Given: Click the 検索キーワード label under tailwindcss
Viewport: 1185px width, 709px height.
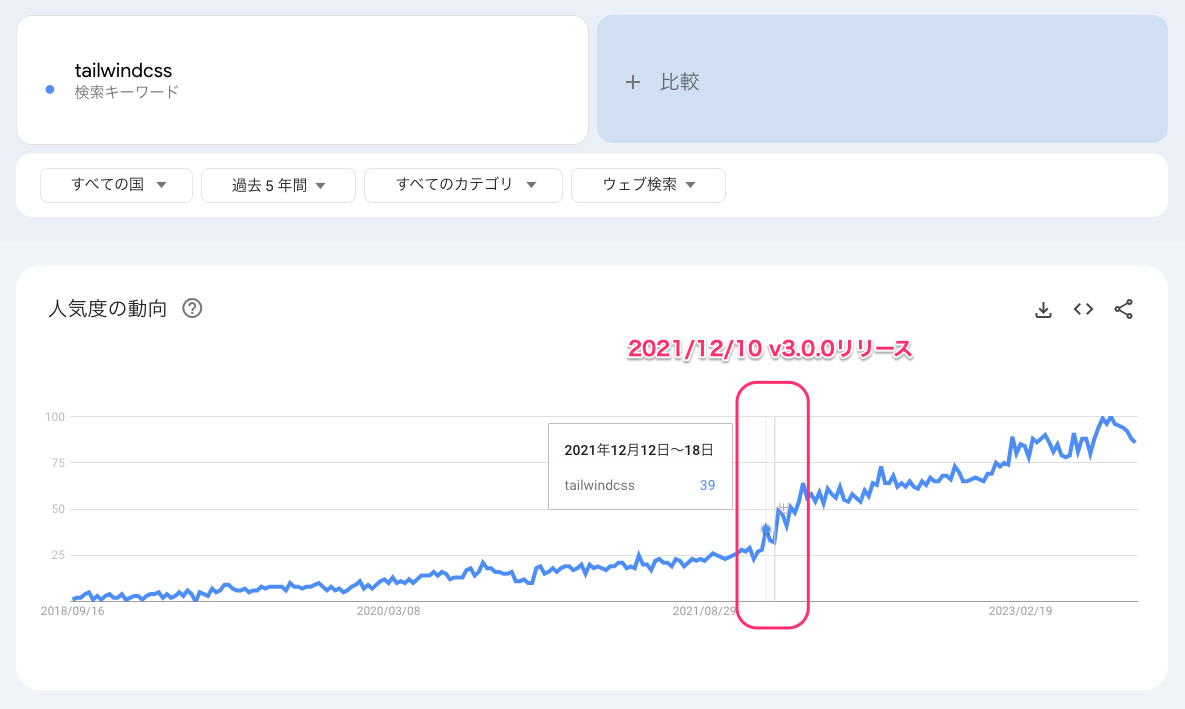Looking at the screenshot, I should pos(126,92).
